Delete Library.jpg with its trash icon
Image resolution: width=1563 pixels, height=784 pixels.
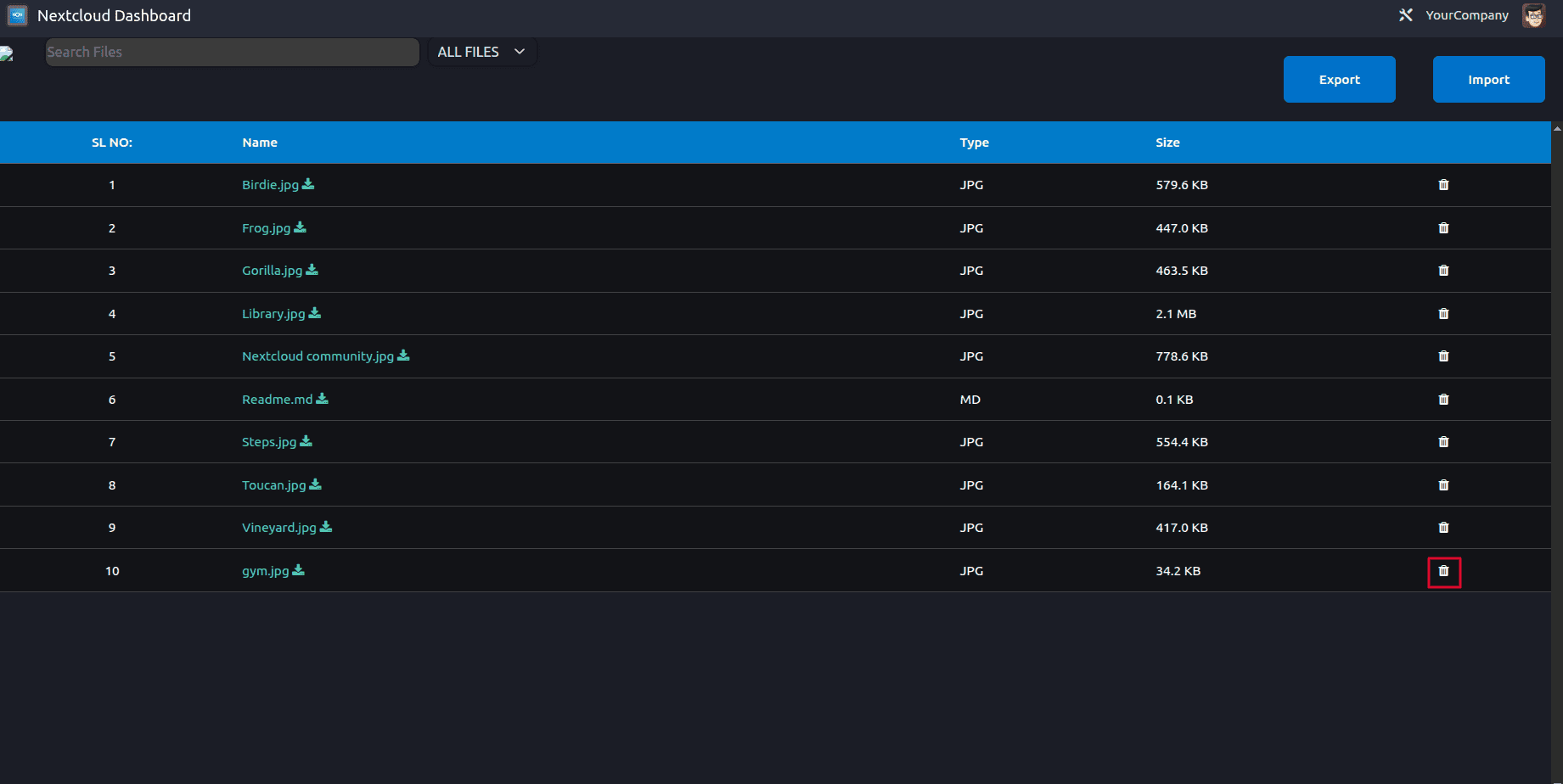coord(1443,314)
